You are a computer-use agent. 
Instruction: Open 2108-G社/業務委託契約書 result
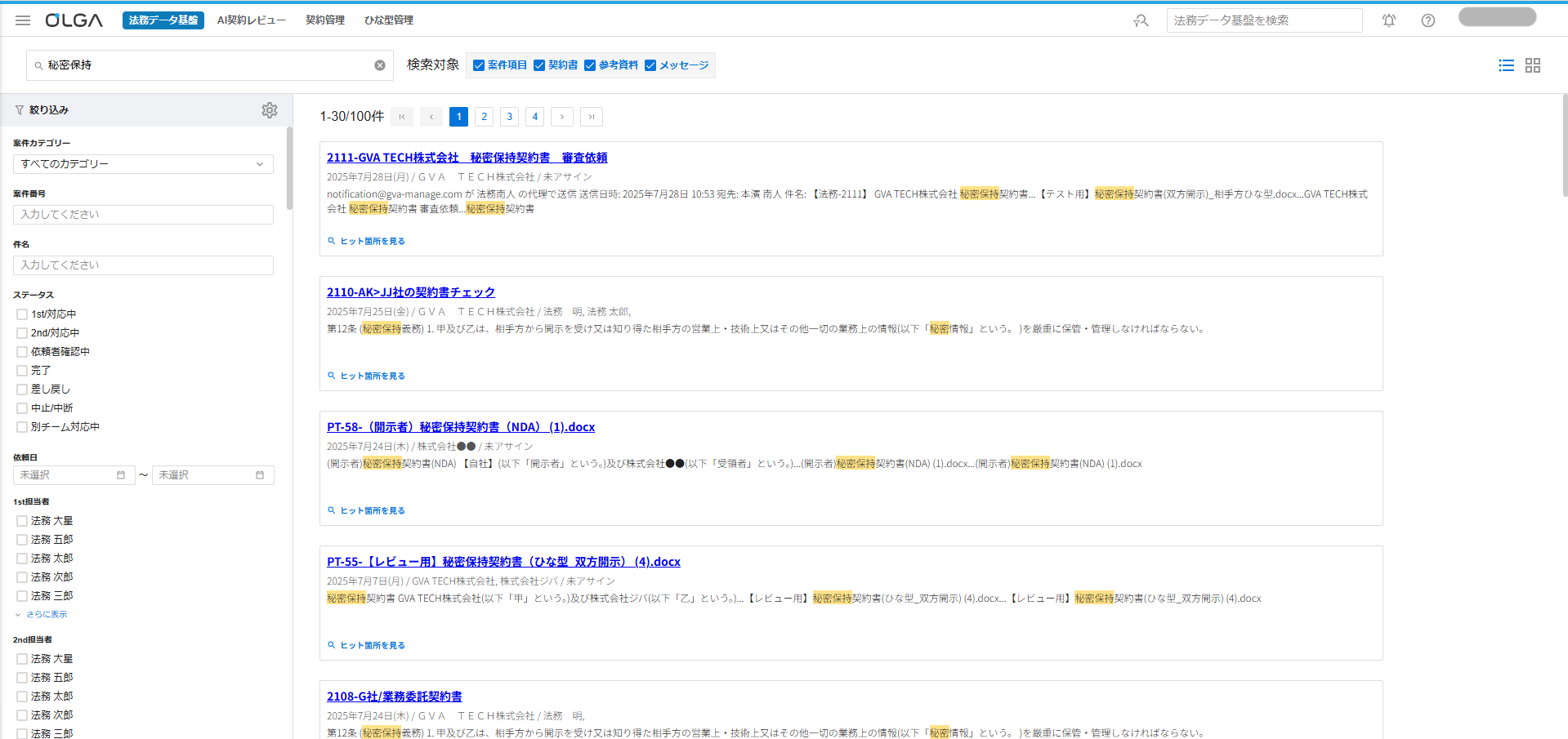click(395, 697)
